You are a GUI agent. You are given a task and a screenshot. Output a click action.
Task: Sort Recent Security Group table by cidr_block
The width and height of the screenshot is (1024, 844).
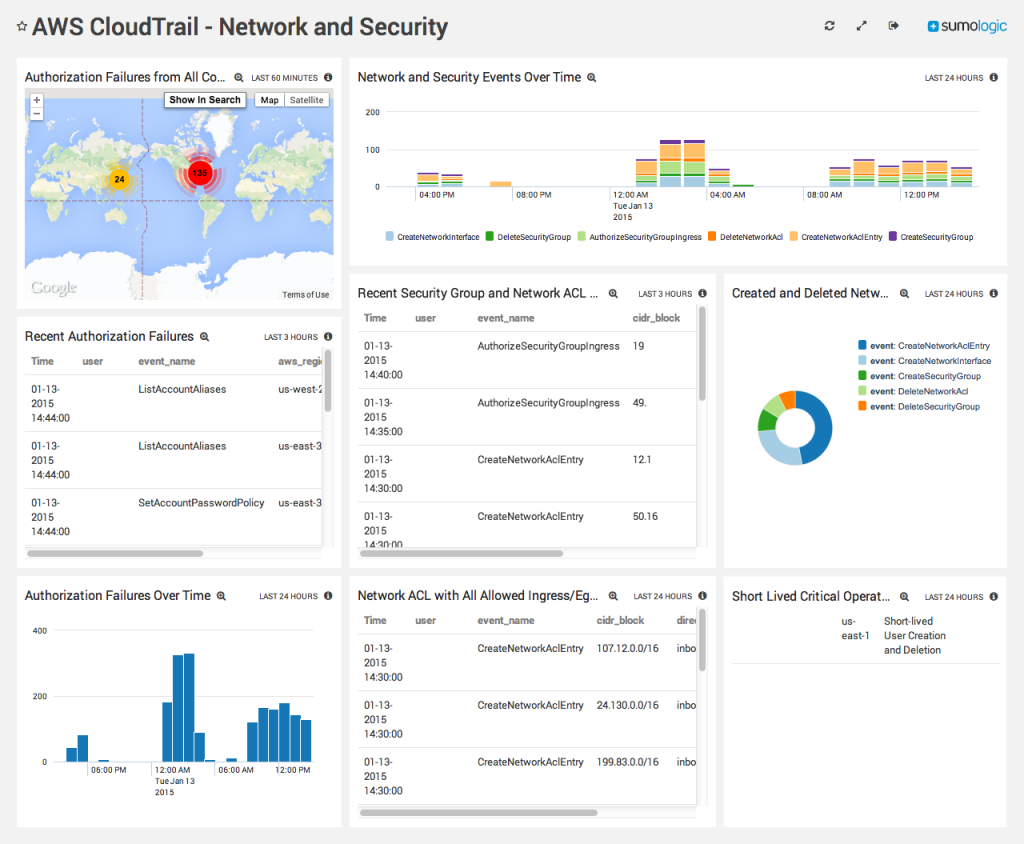(656, 318)
